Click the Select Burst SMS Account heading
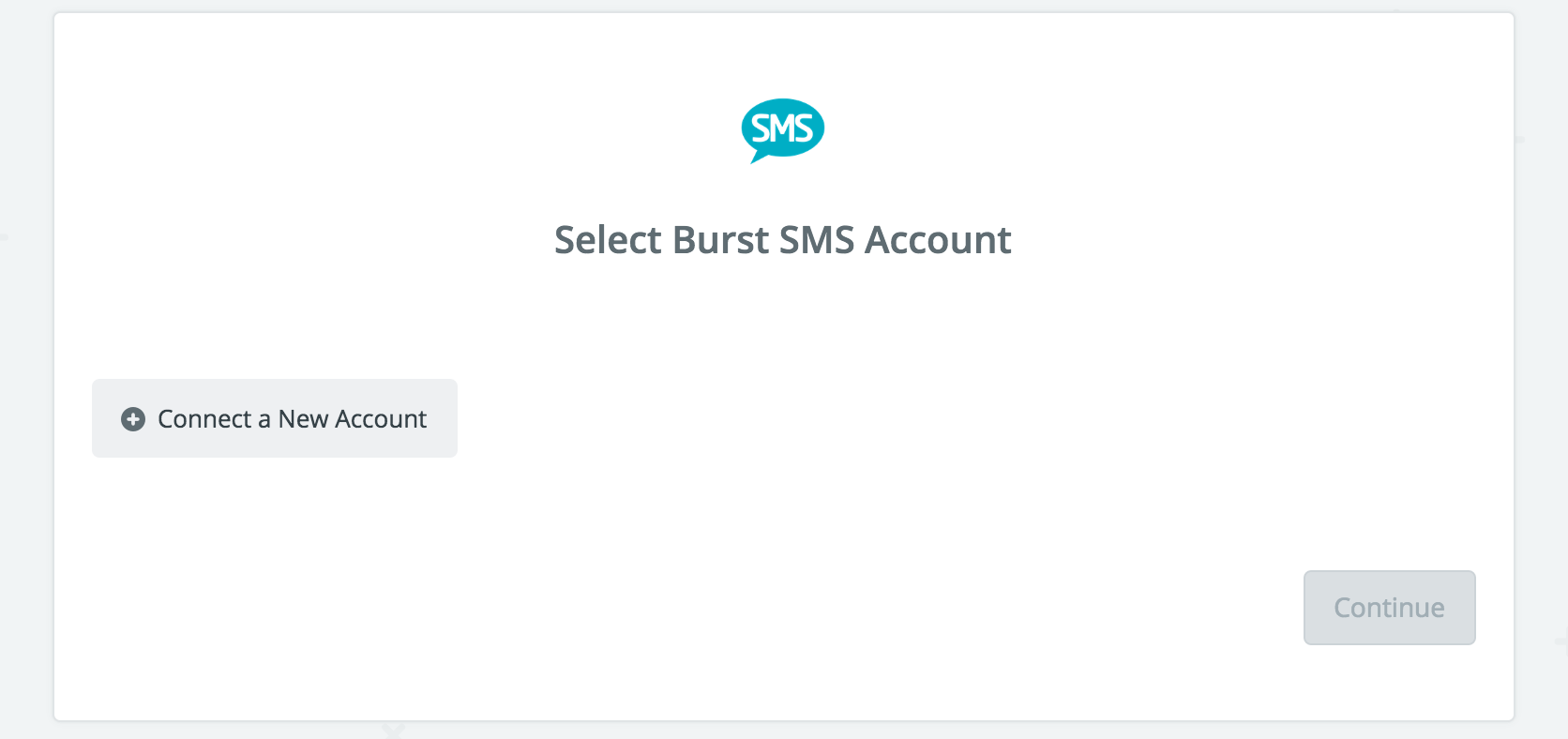This screenshot has width=1568, height=739. click(783, 240)
